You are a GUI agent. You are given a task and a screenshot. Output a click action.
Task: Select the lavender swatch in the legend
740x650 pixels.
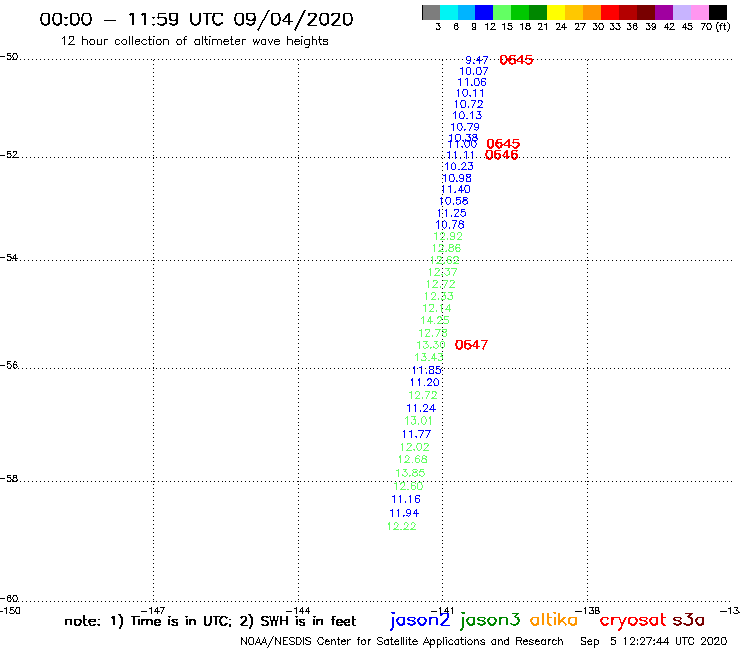681,12
